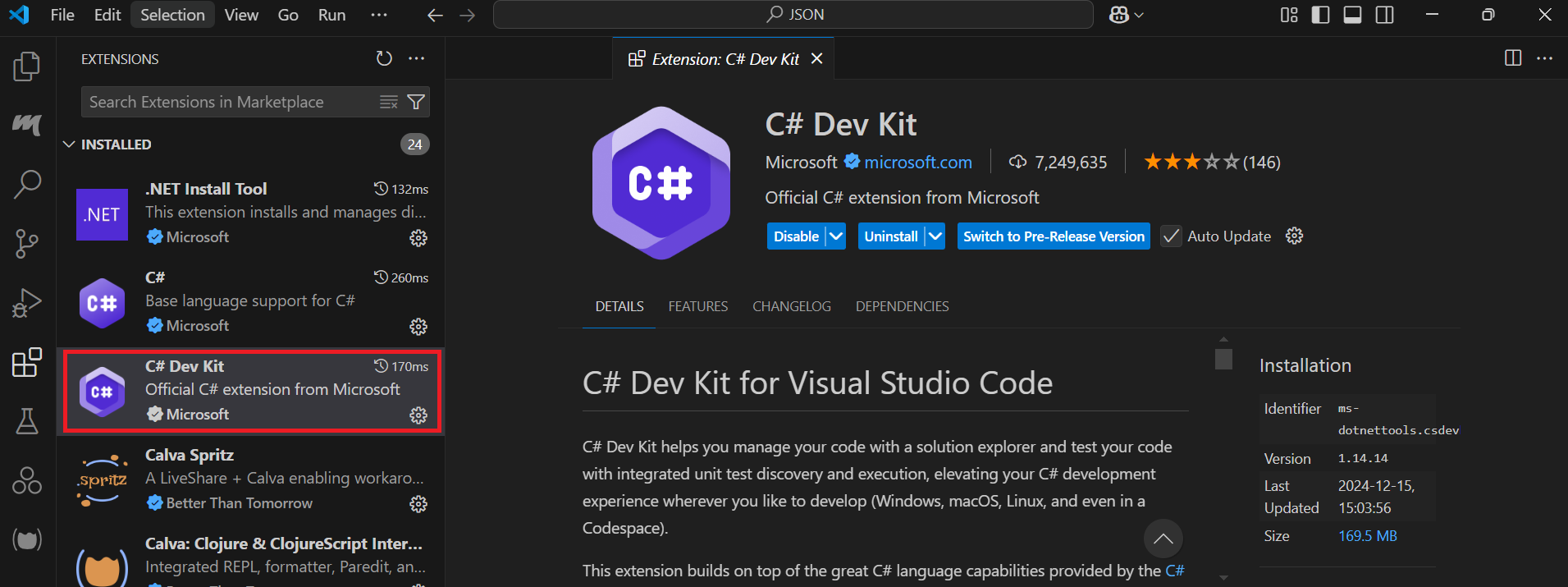
Task: Open Extensions panel more actions menu
Action: point(417,58)
